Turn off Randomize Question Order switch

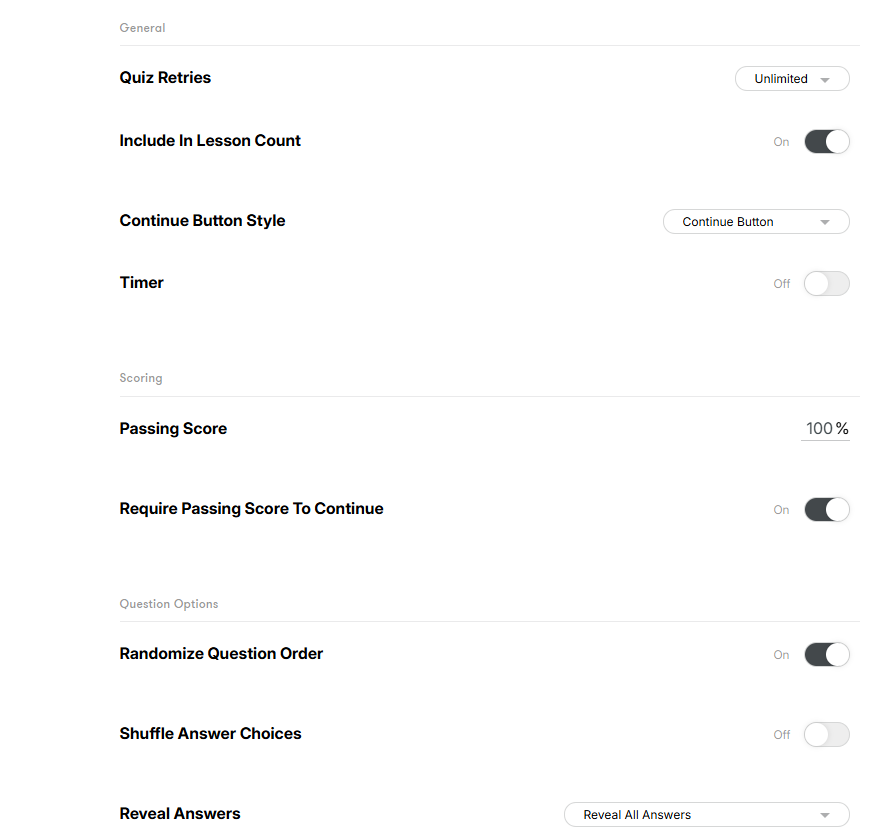pos(827,654)
